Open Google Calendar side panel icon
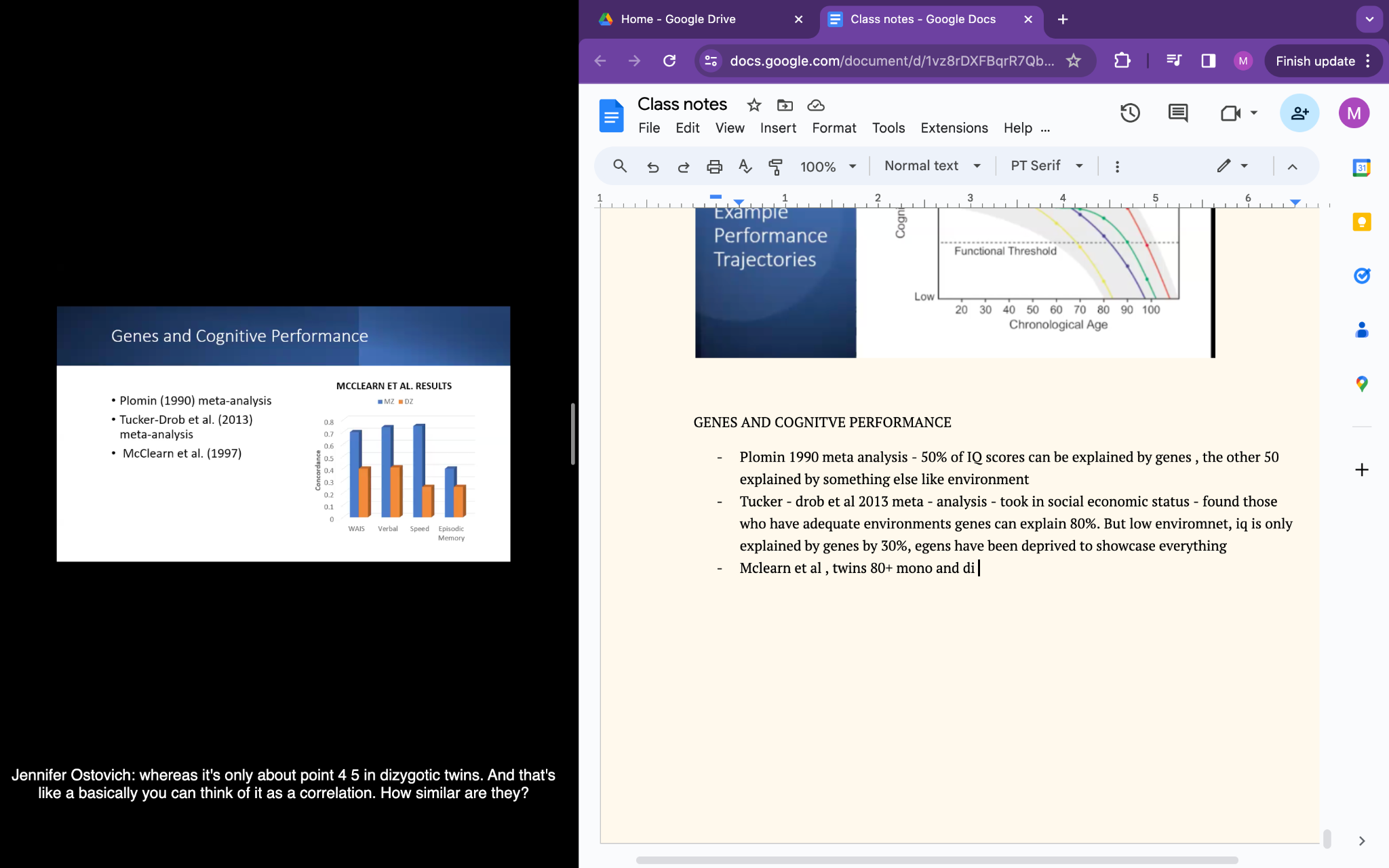 tap(1361, 167)
